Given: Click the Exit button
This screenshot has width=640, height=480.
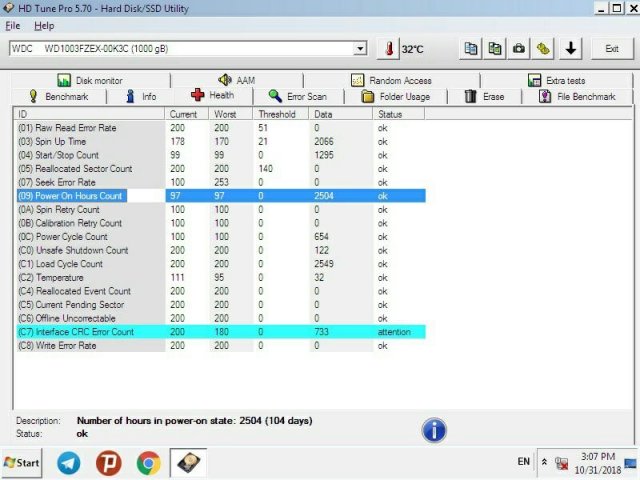Looking at the screenshot, I should [x=611, y=49].
